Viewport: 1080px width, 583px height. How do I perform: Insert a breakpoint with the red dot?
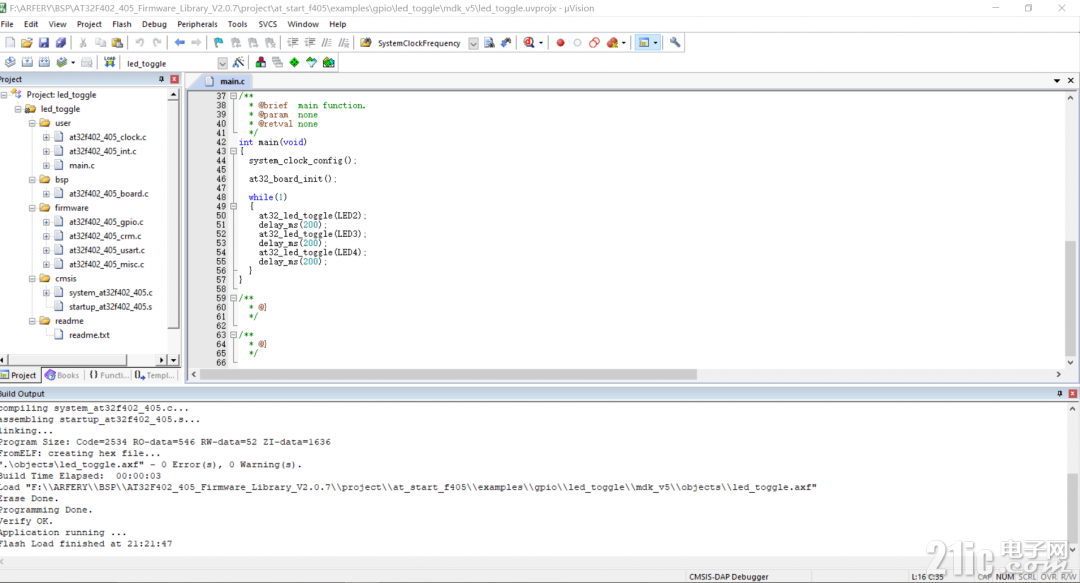[x=560, y=43]
